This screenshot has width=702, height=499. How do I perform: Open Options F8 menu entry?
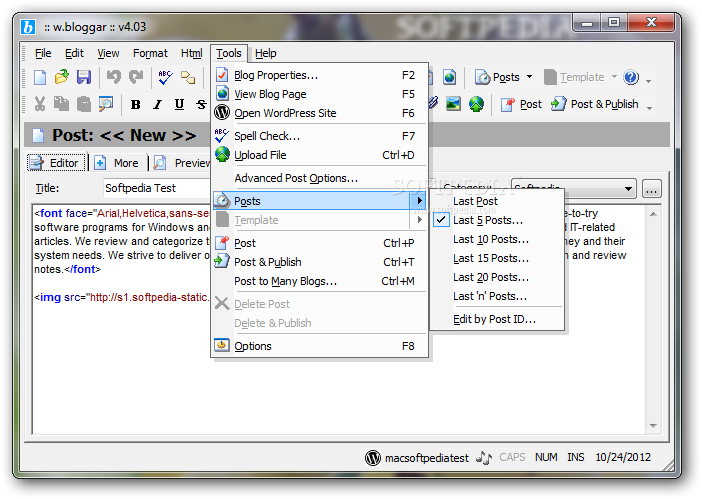pyautogui.click(x=319, y=346)
